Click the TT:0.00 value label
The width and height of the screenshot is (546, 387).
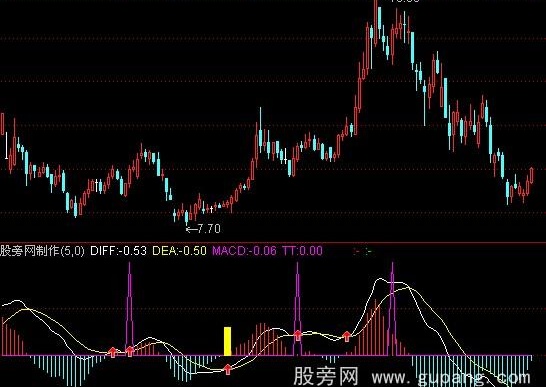(x=302, y=251)
